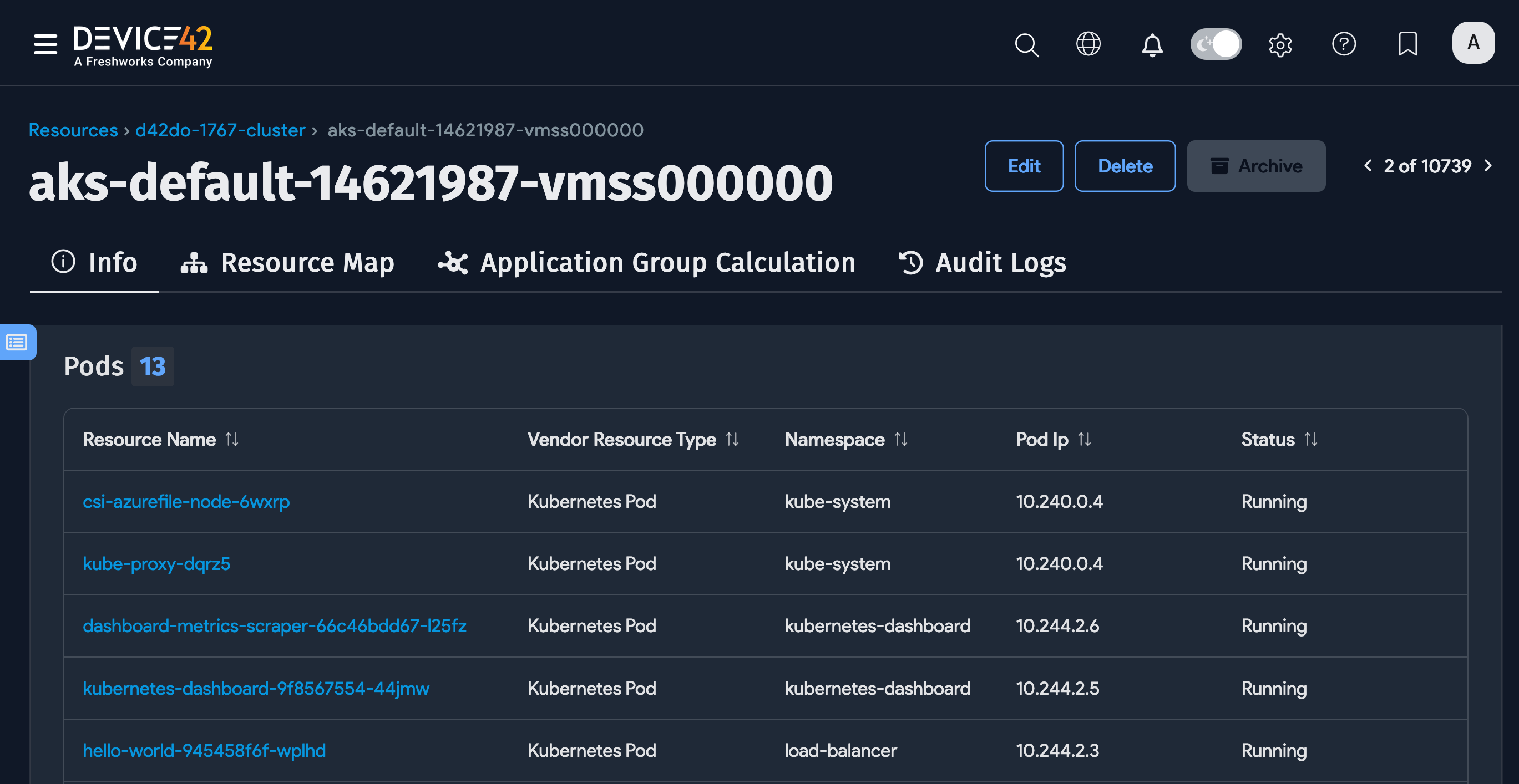This screenshot has width=1519, height=784.
Task: Open the hamburger navigation menu
Action: point(45,43)
